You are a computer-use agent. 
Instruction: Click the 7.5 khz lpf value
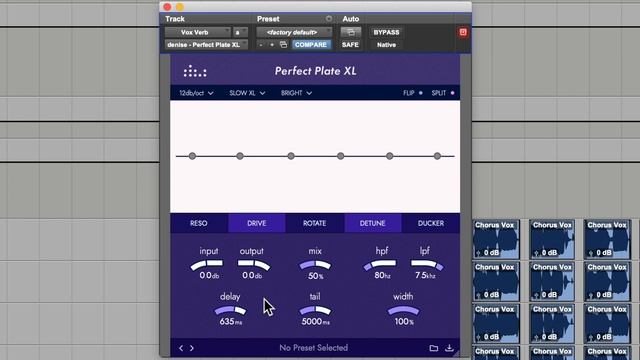426,276
